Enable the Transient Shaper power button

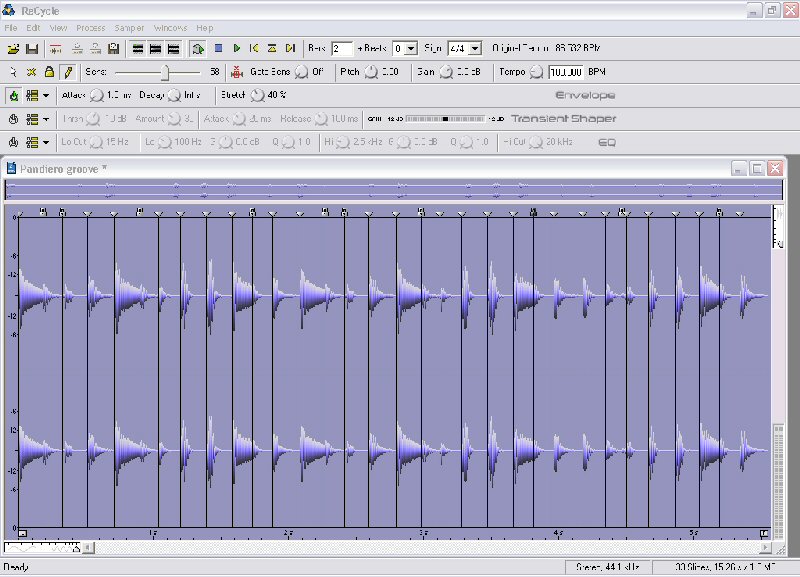[14, 119]
